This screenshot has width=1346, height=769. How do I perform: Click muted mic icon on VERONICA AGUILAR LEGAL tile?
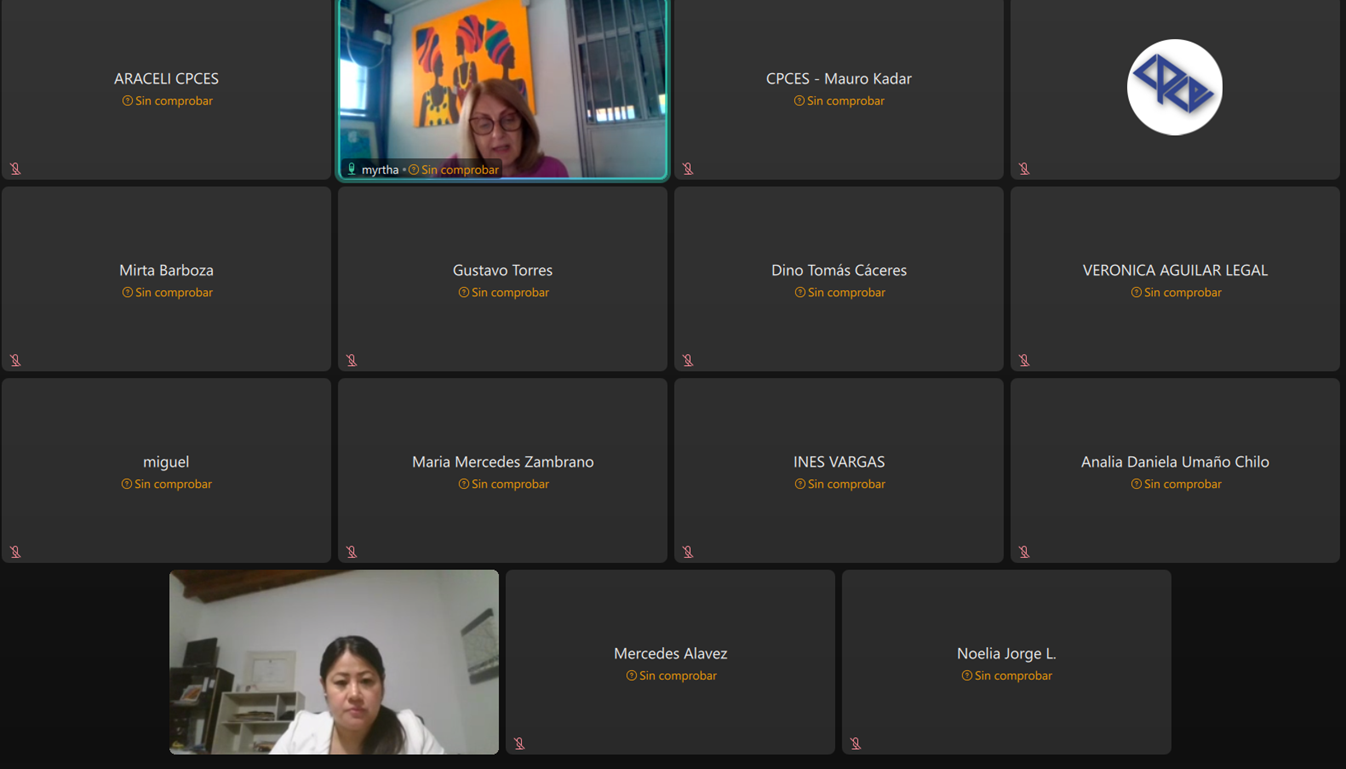[1024, 360]
